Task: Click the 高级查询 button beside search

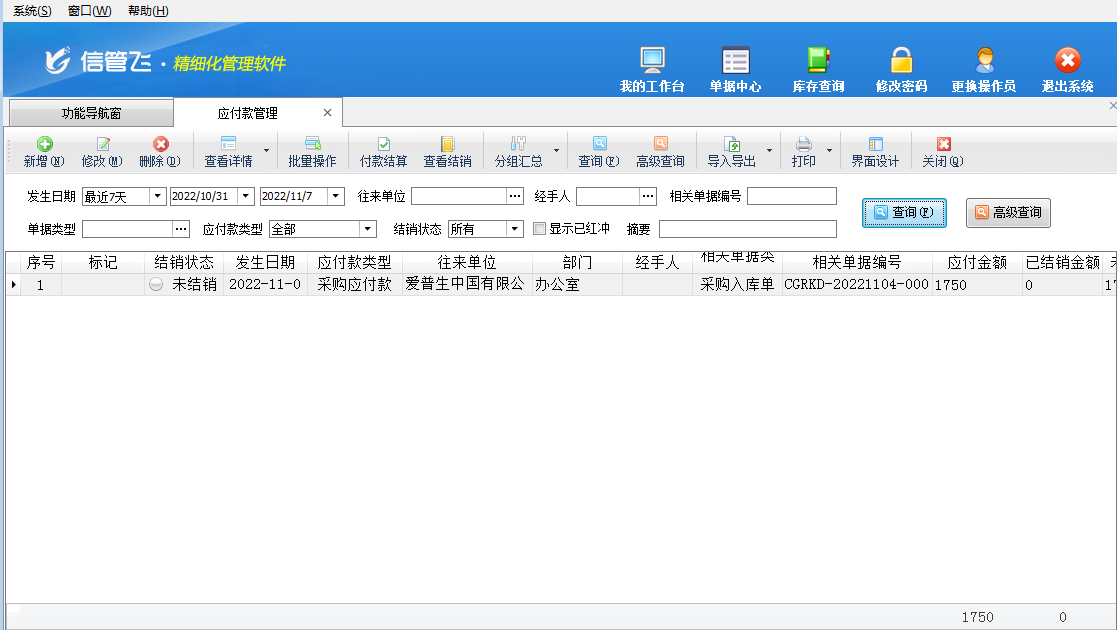Action: coord(1008,212)
